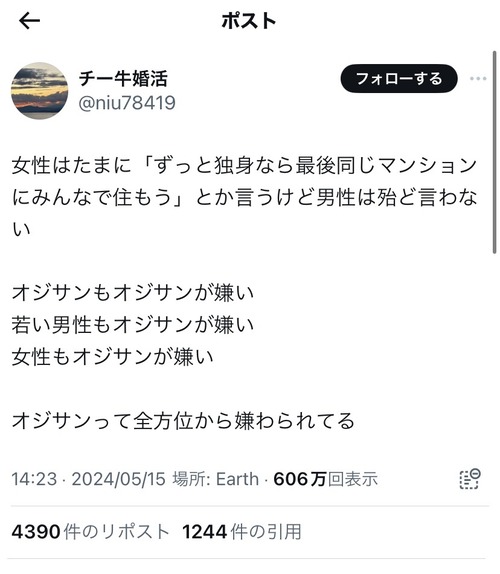Click the line 若い男性もオジサンが嫌い

point(133,325)
